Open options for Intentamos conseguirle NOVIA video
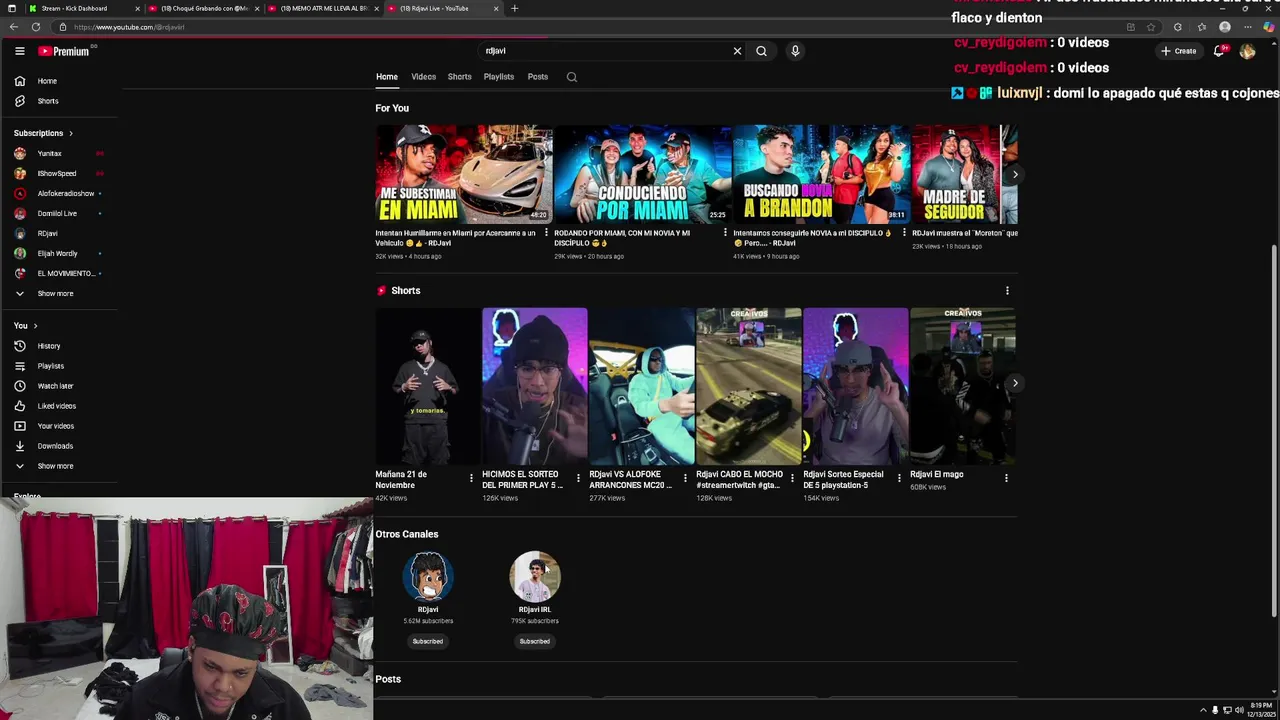Screen dimensions: 1280x720 [x=904, y=233]
